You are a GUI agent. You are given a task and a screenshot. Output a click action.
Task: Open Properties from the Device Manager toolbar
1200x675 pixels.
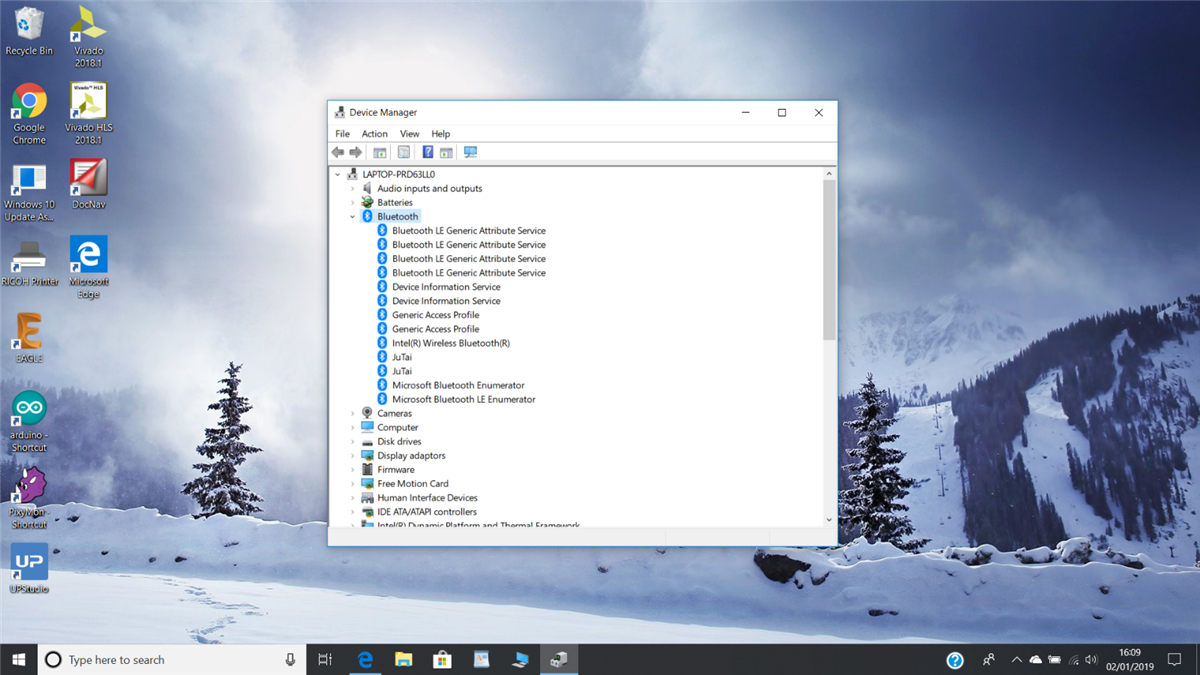403,152
